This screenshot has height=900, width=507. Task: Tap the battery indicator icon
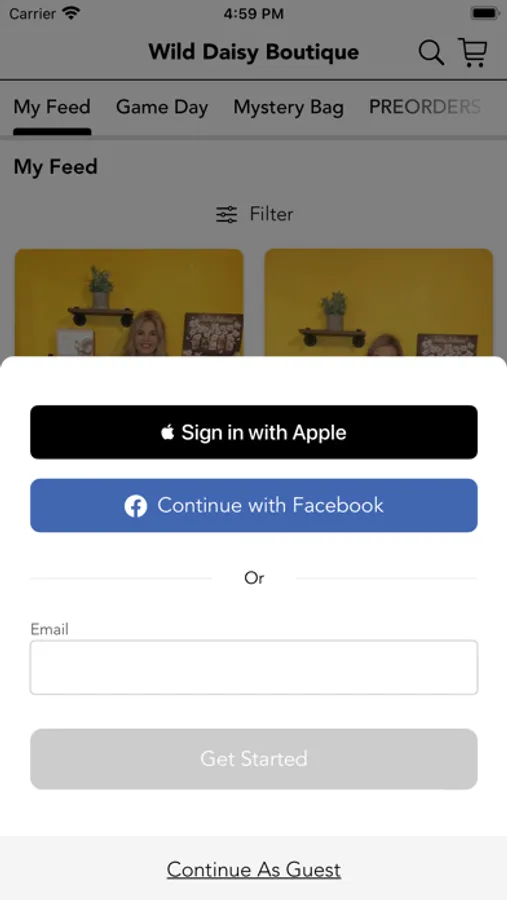pos(484,13)
